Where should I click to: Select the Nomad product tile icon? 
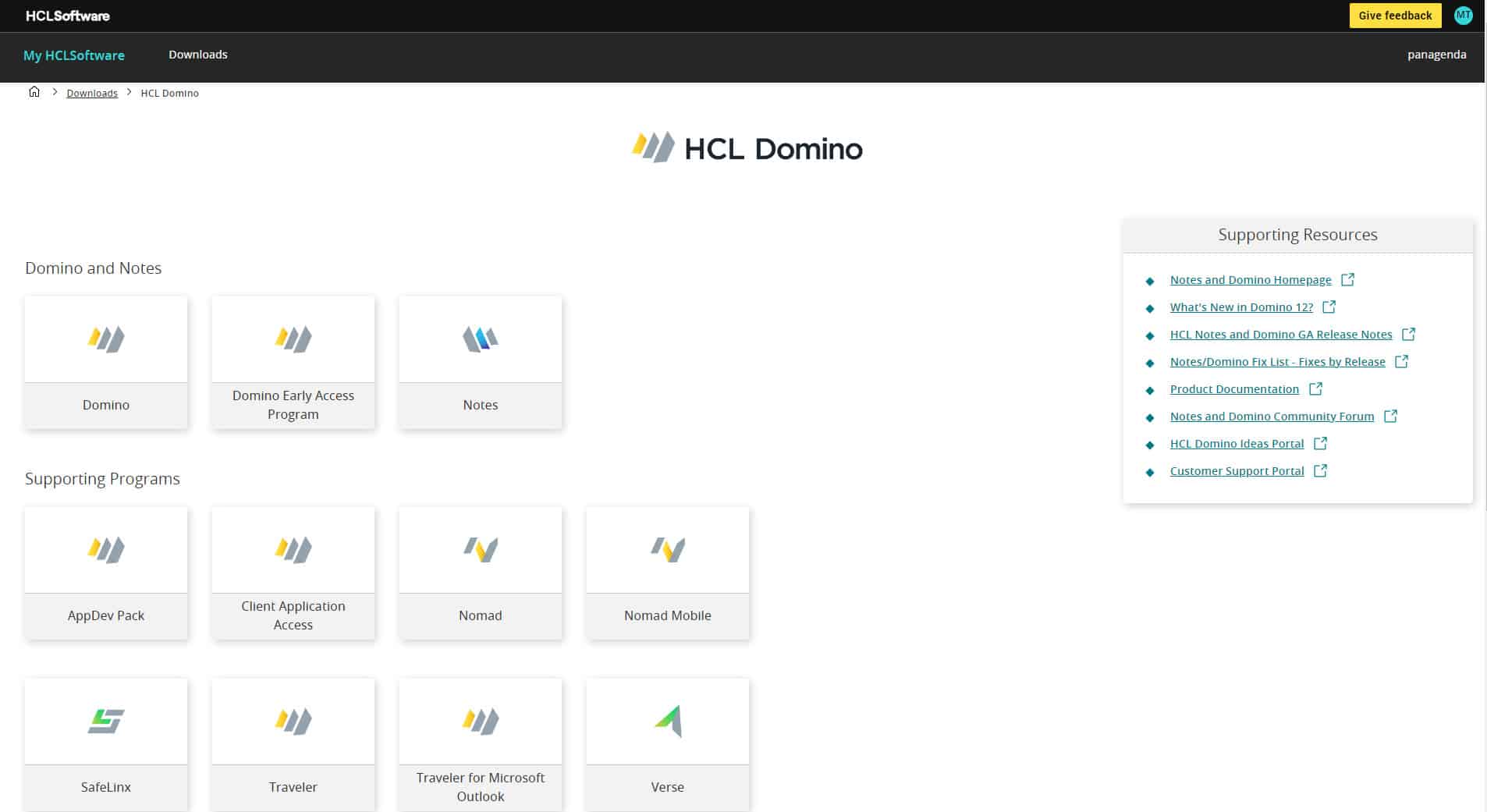pos(480,550)
